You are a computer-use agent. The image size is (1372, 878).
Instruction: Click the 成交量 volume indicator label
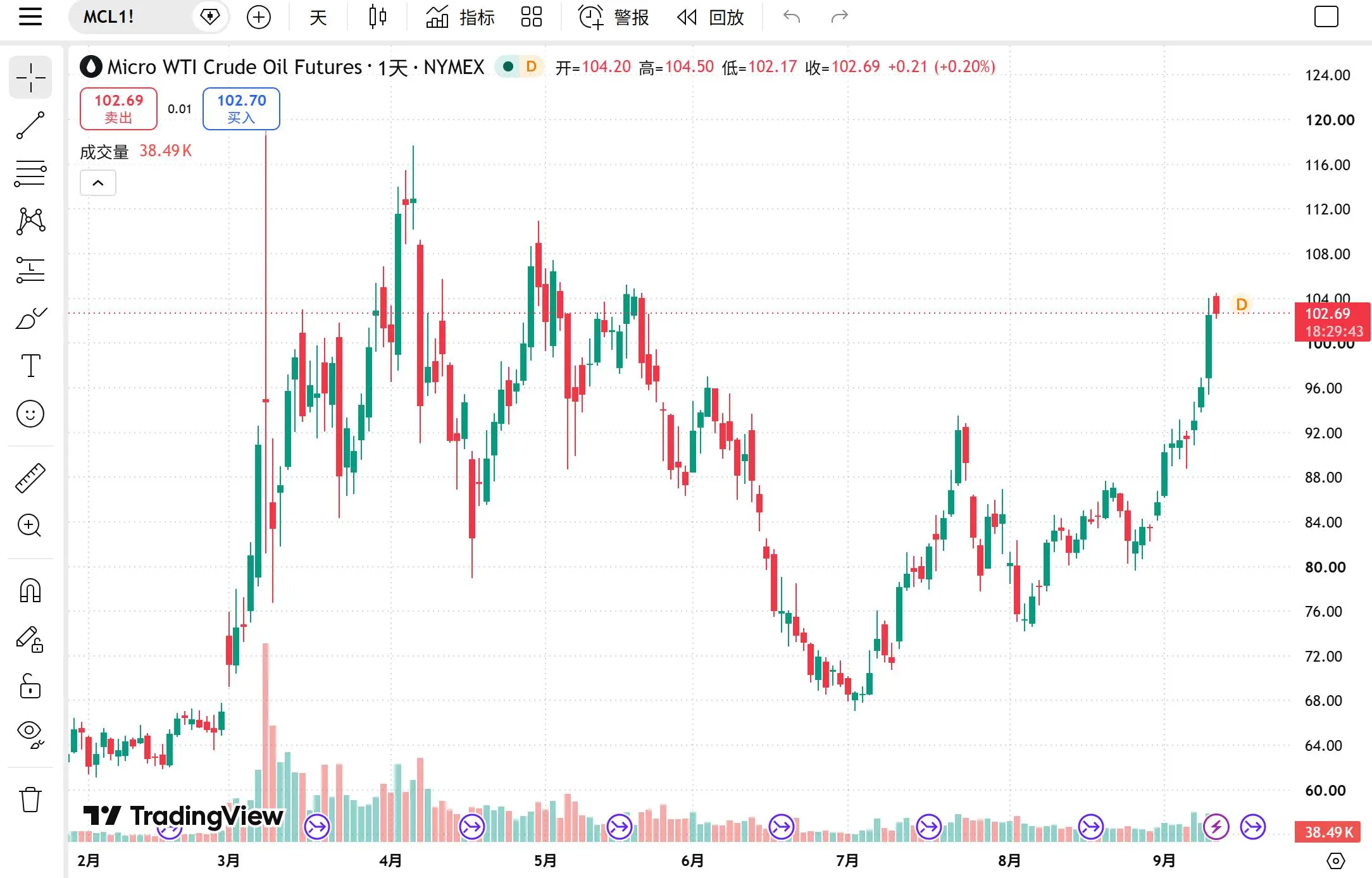tap(104, 152)
